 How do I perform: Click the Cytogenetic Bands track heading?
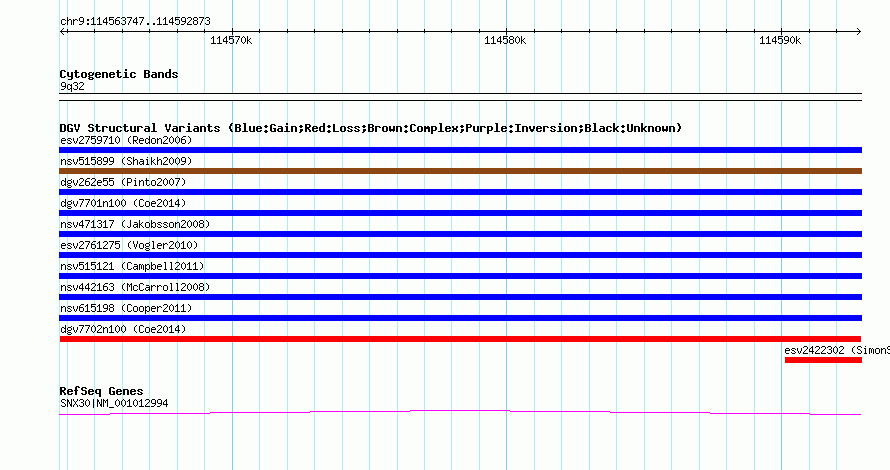pos(119,74)
